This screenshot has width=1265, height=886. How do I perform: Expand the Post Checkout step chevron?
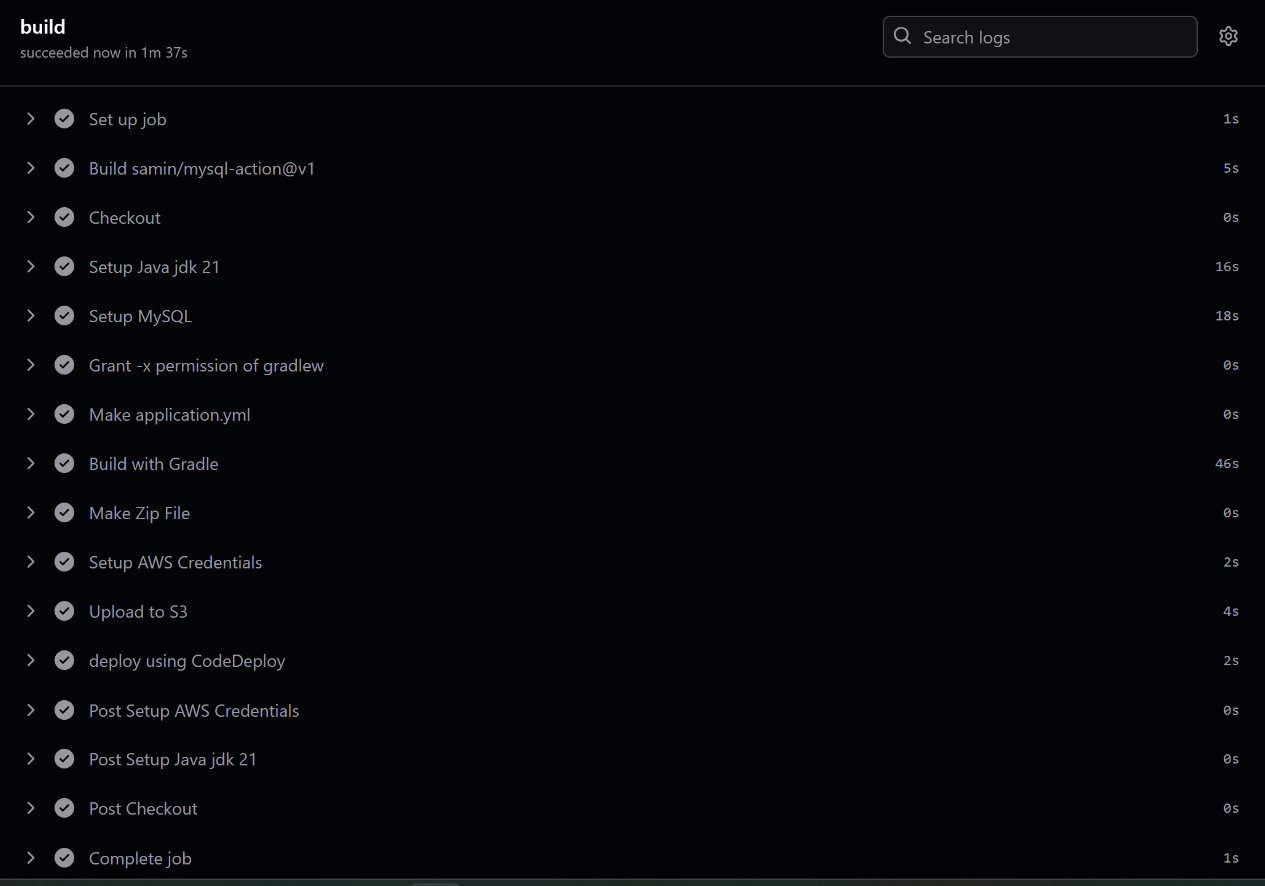pyautogui.click(x=31, y=808)
